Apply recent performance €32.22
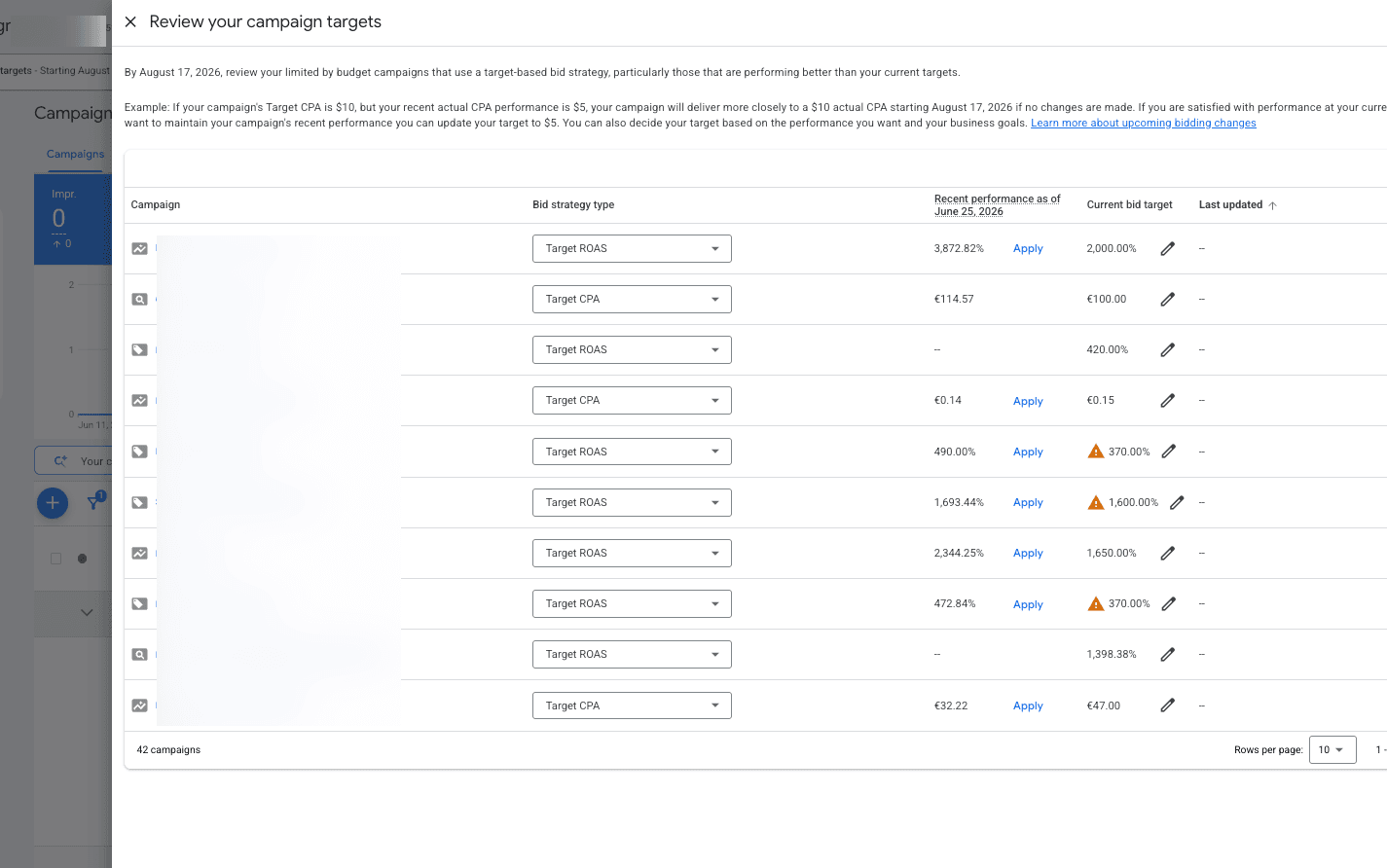 (x=1028, y=705)
